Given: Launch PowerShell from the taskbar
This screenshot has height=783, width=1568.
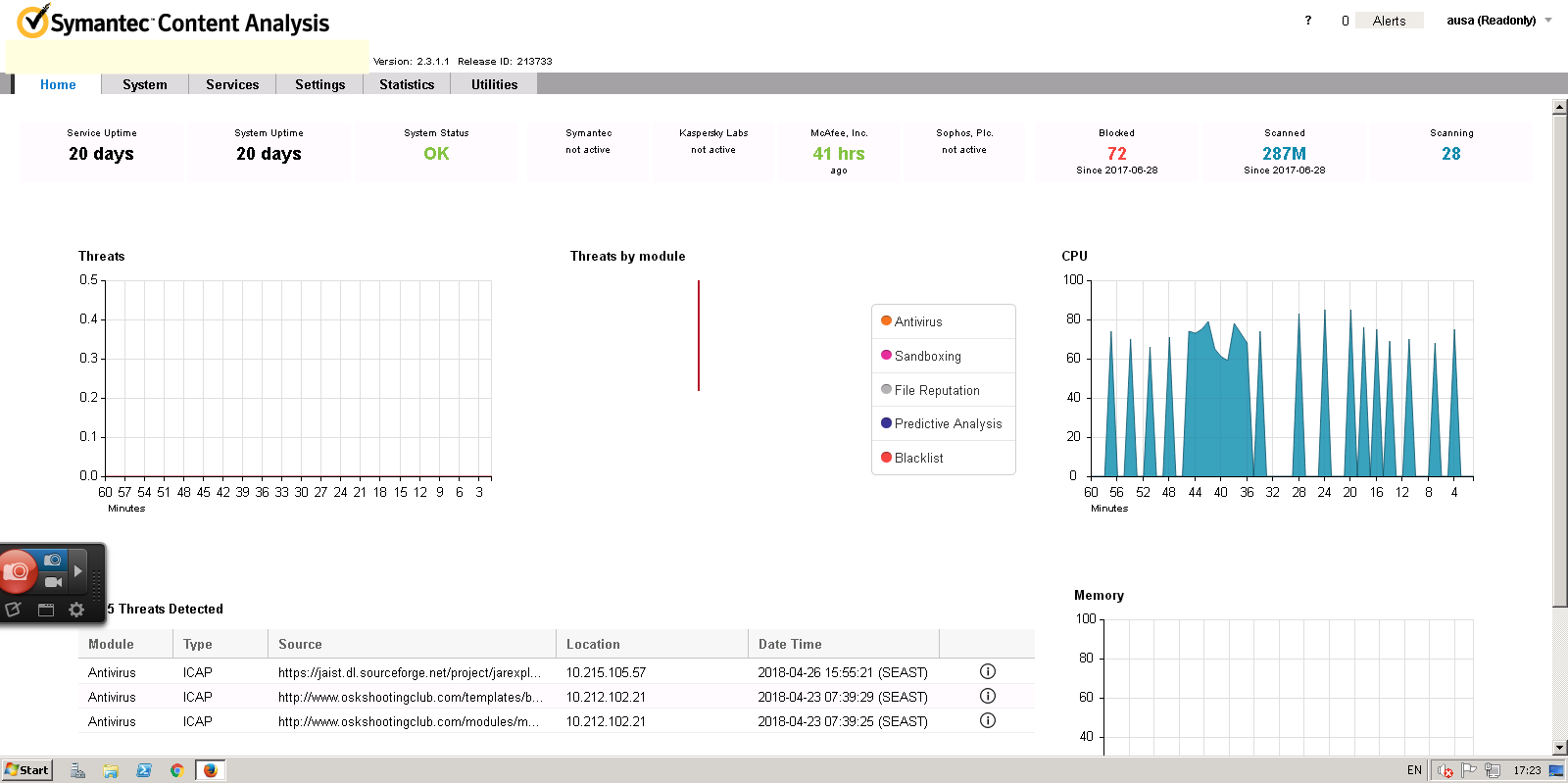Looking at the screenshot, I should (144, 770).
